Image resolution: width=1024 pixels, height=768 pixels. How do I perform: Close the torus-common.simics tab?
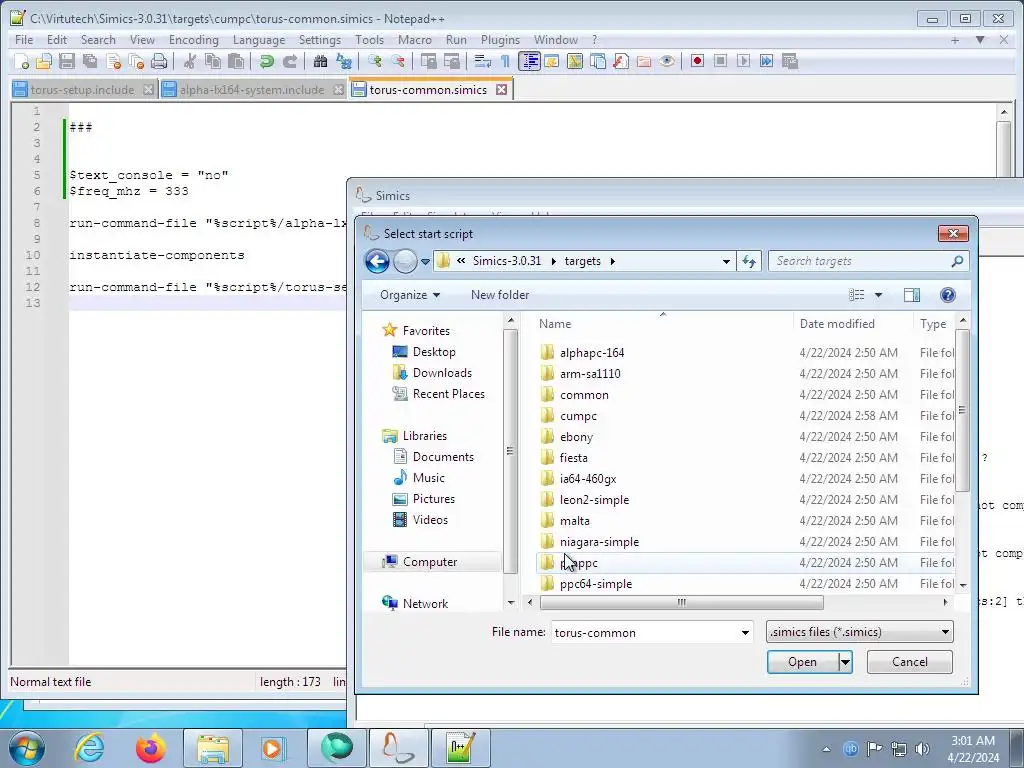[502, 89]
